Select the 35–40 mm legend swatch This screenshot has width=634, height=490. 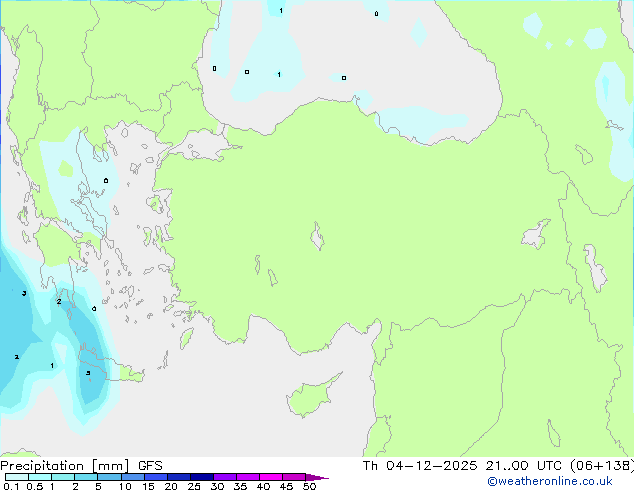[247, 477]
